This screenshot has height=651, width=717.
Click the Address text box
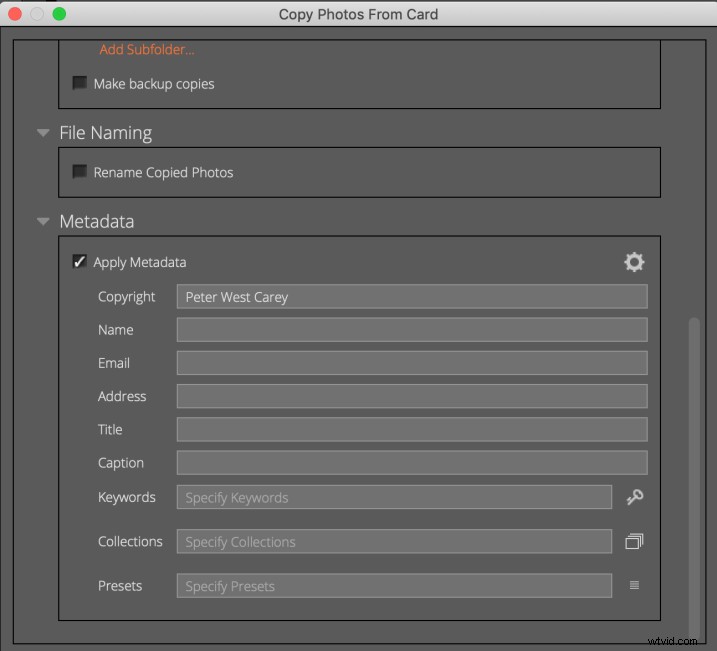(x=411, y=396)
